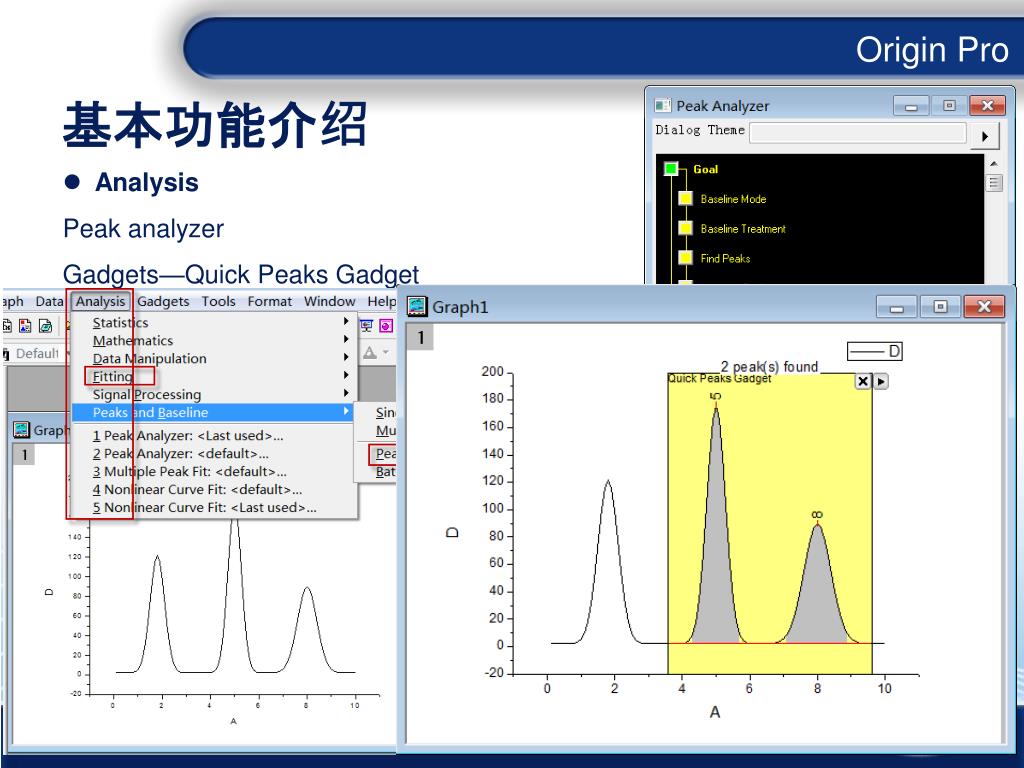The height and width of the screenshot is (768, 1024).
Task: Click the Dialog Theme input field
Action: 857,133
